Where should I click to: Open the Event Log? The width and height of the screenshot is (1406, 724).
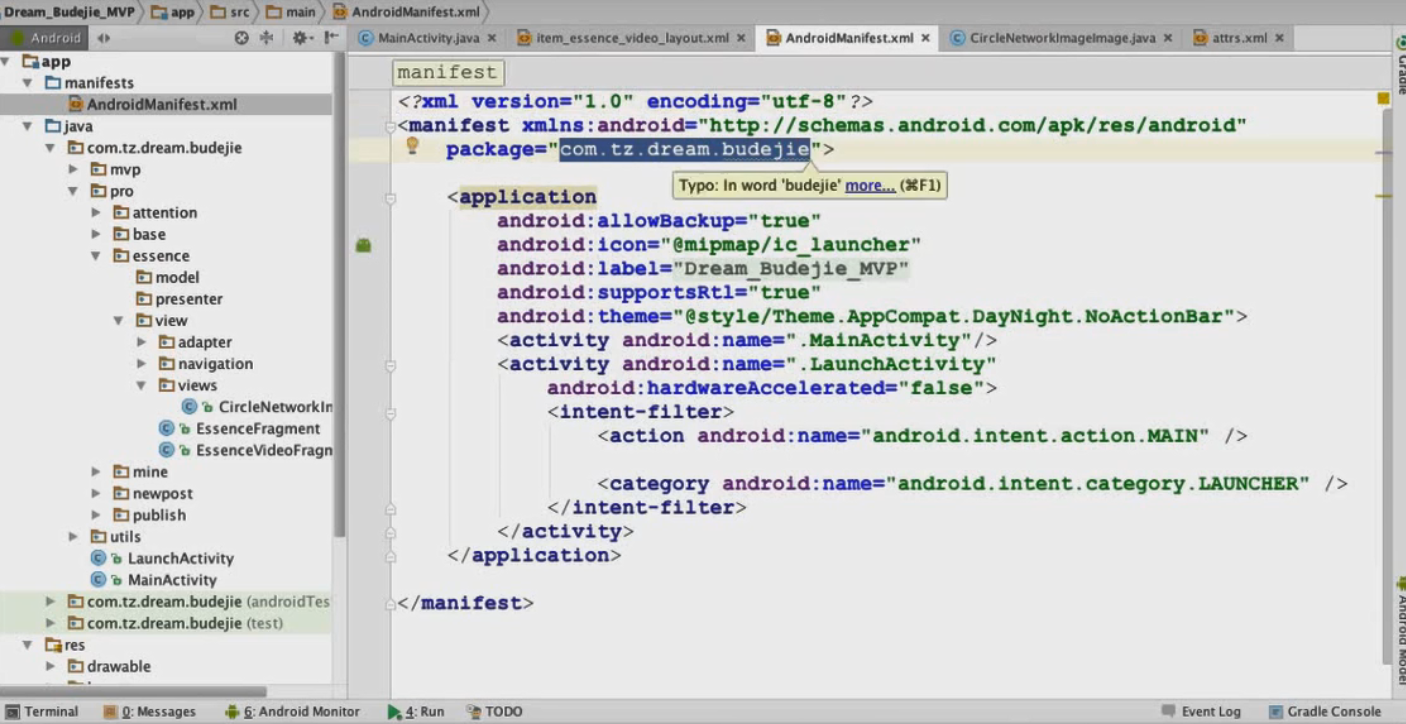(x=1201, y=712)
